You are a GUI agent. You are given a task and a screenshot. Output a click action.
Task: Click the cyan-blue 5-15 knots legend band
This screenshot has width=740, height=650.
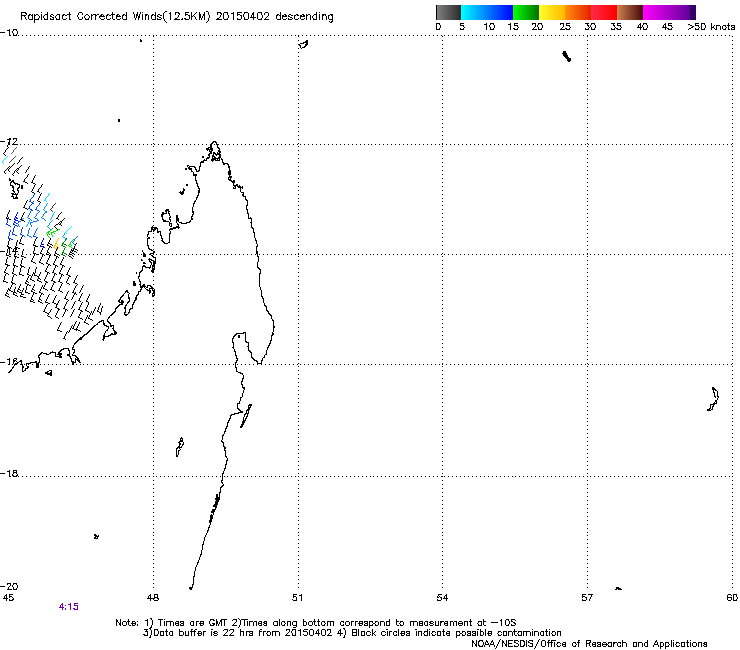[487, 12]
